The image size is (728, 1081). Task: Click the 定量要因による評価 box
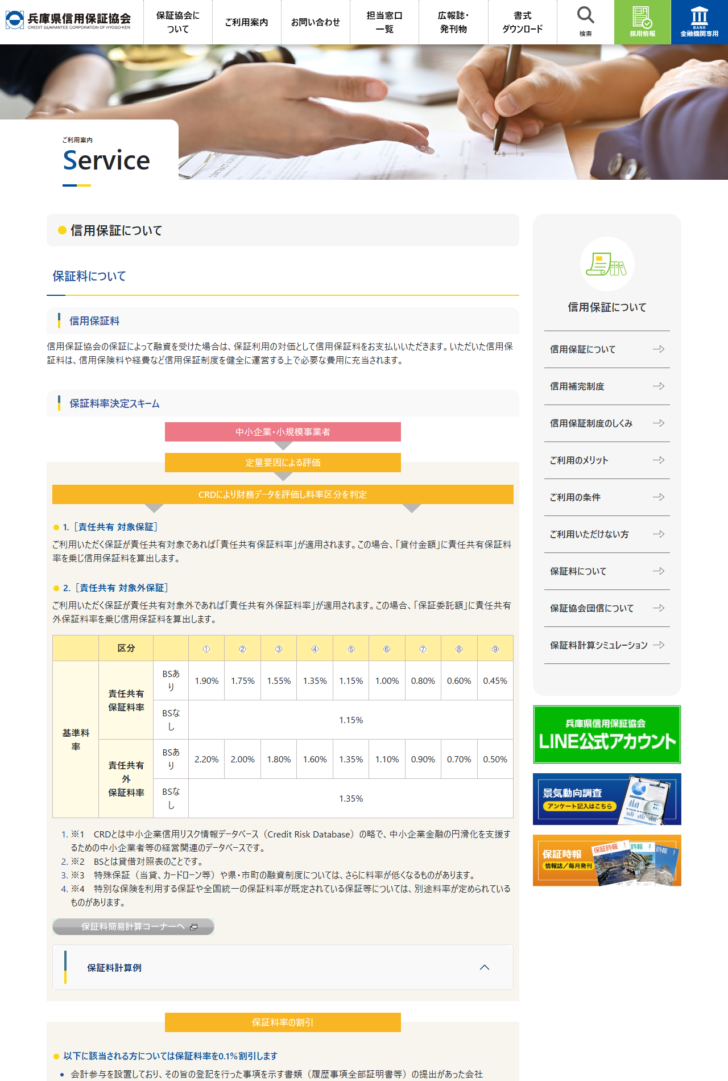[x=283, y=463]
